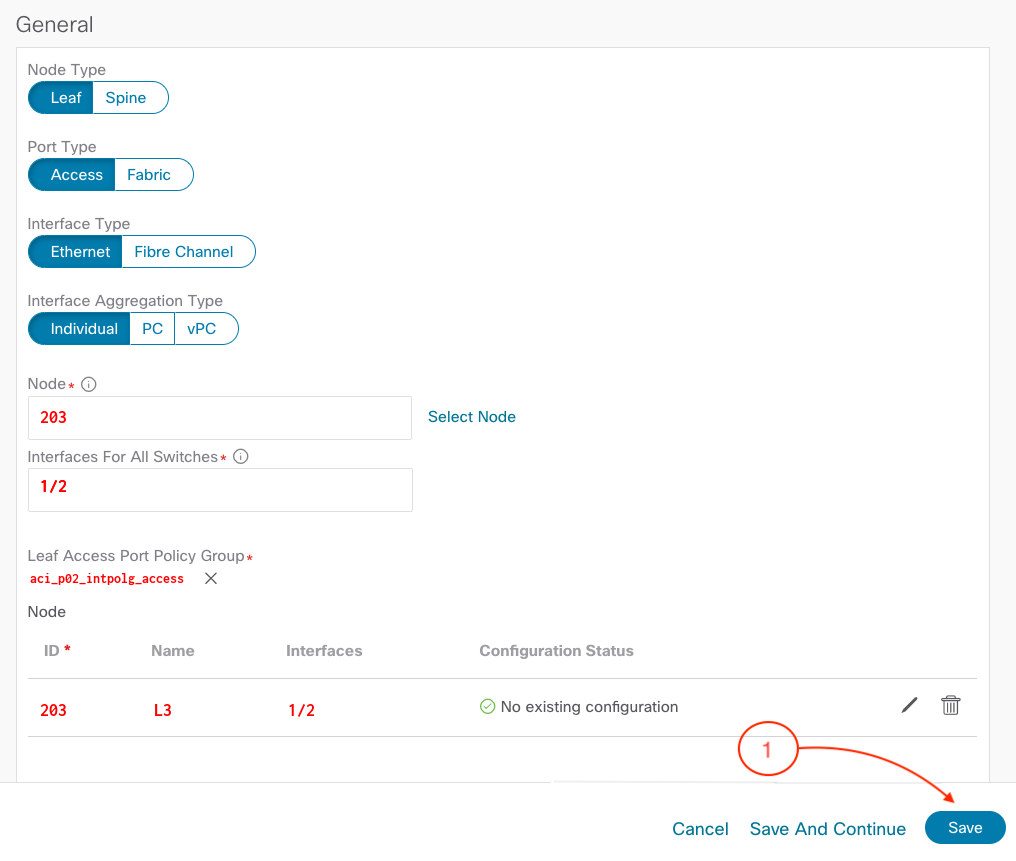Screen dimensions: 1016x861
Task: Click the Interface Aggregation Type label
Action: (125, 301)
